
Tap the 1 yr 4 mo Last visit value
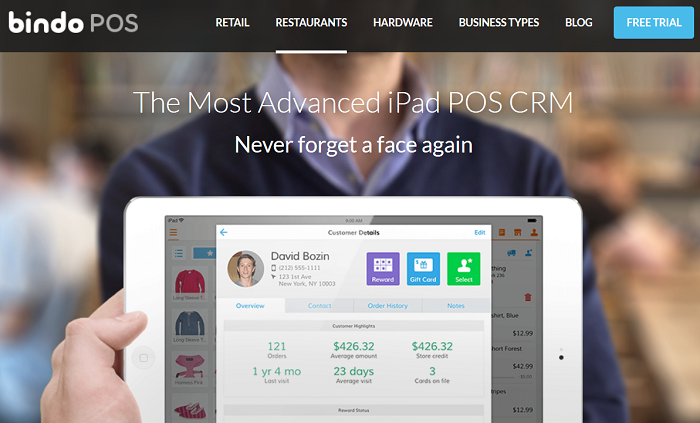277,371
